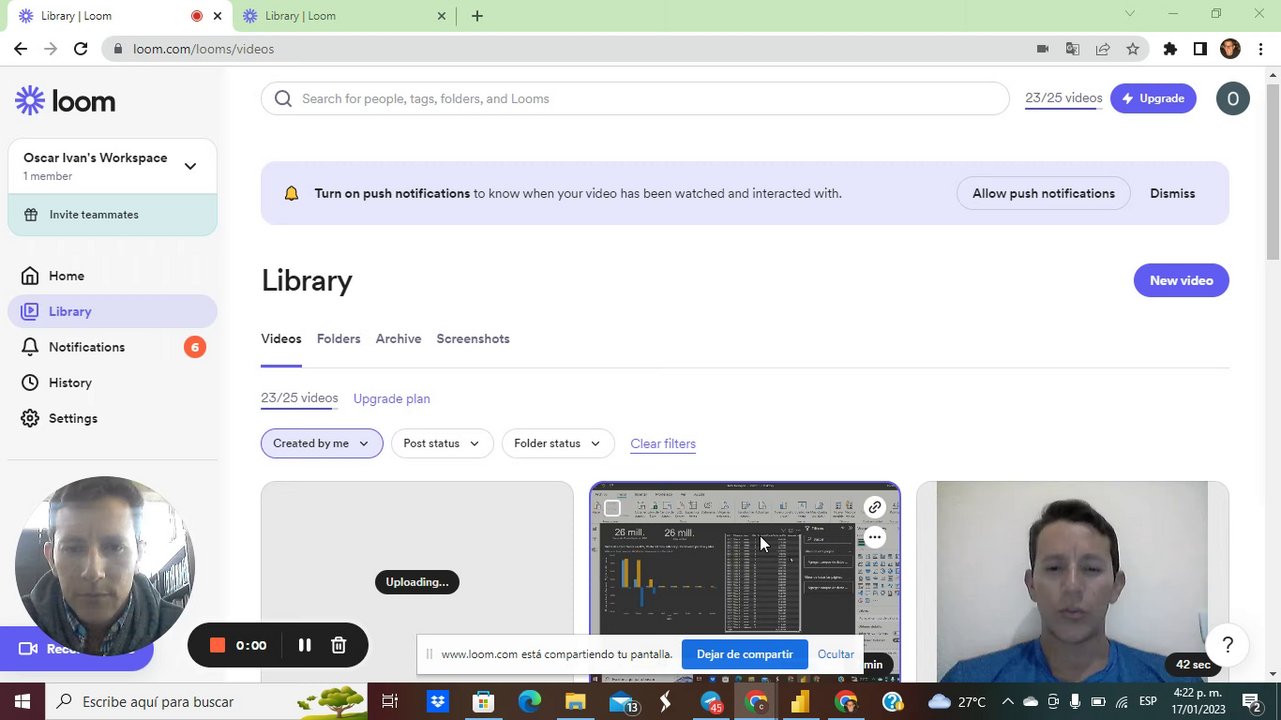Open Settings in the sidebar

click(73, 418)
